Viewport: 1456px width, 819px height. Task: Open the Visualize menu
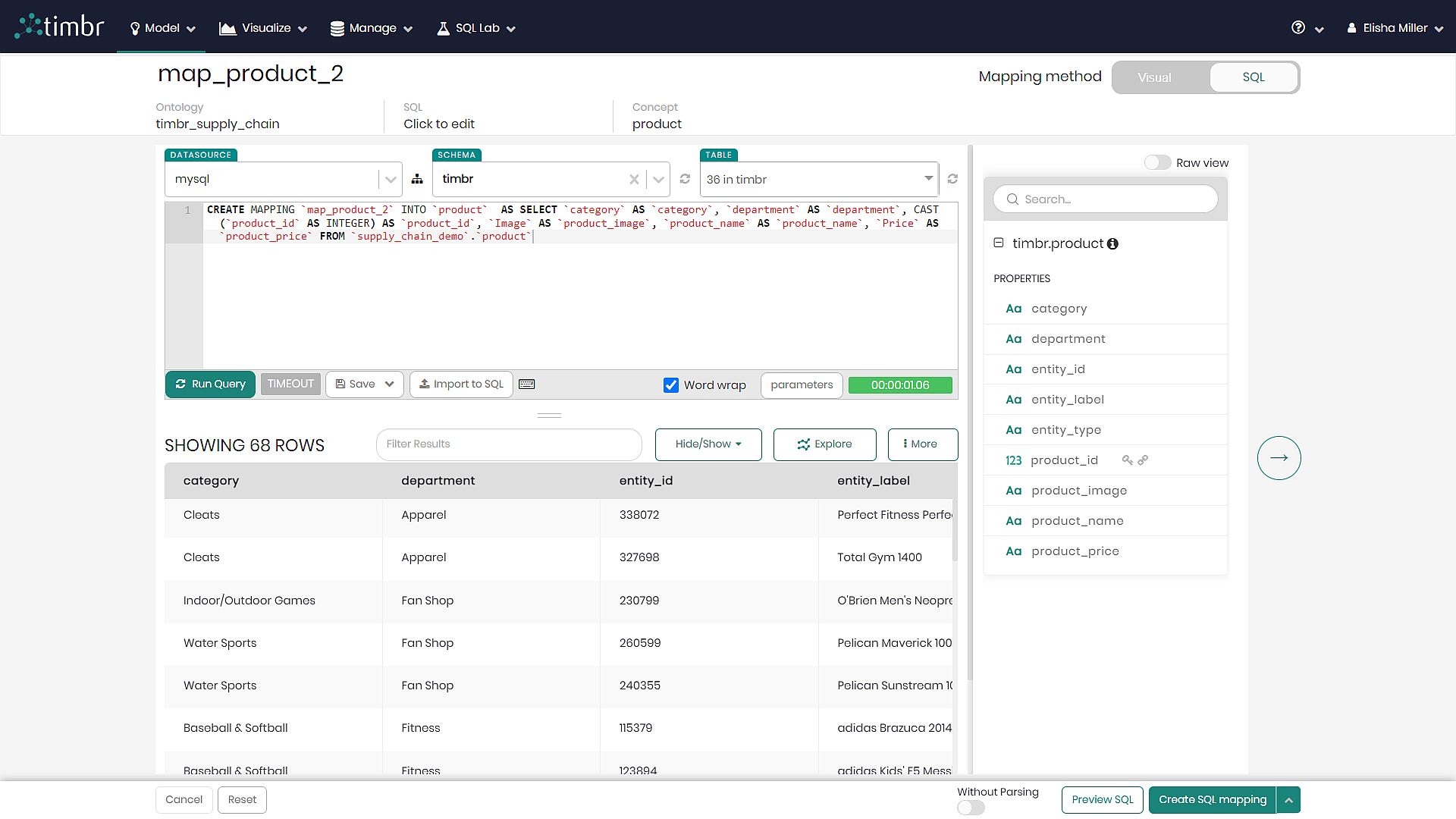262,27
